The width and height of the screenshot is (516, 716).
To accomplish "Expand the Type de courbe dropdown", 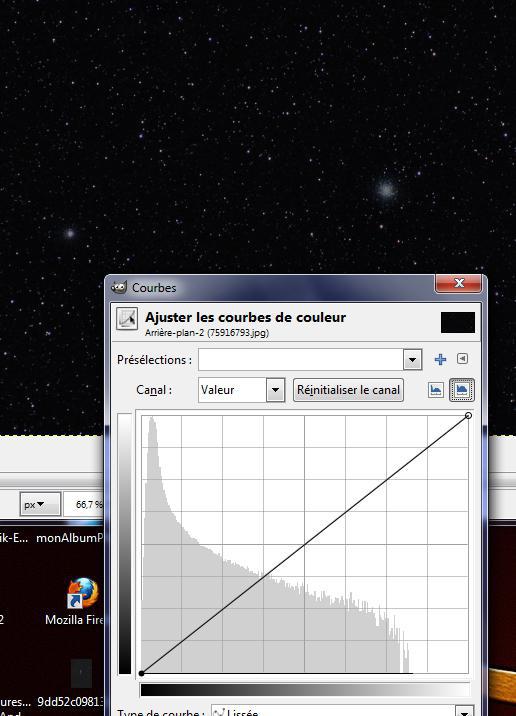I will click(464, 711).
